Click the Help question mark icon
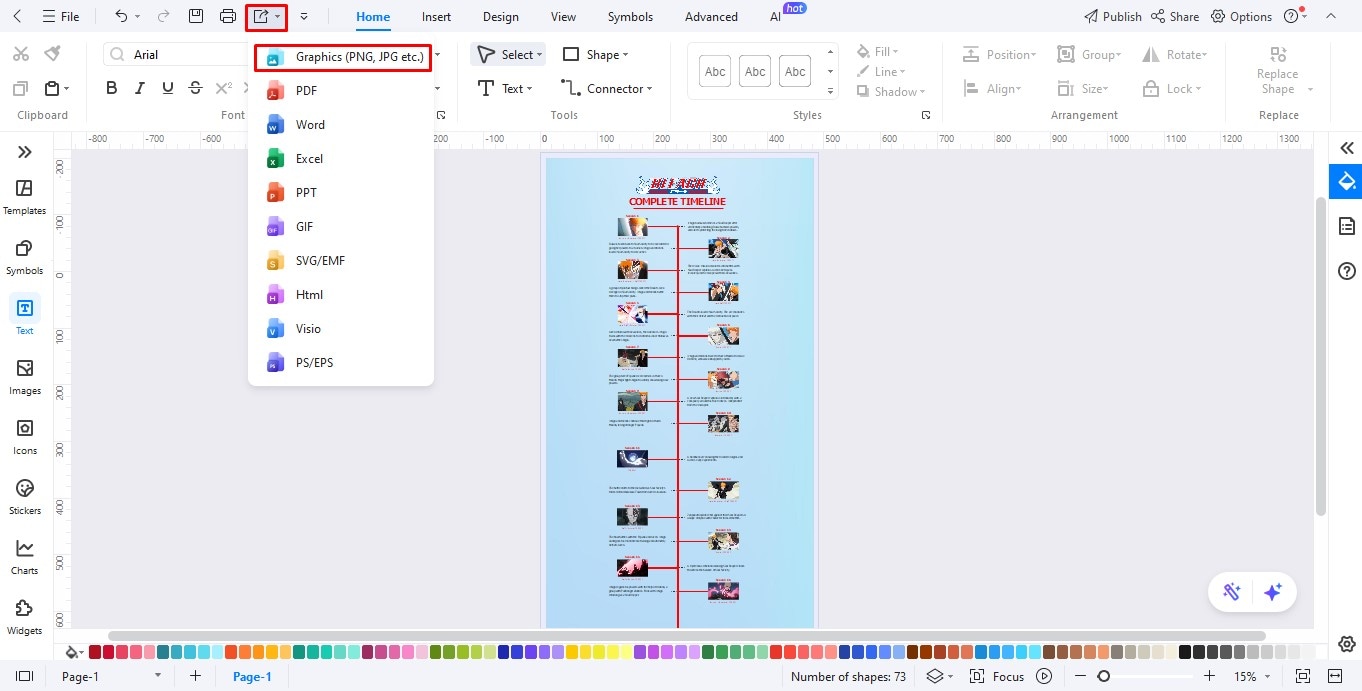 tap(1291, 16)
